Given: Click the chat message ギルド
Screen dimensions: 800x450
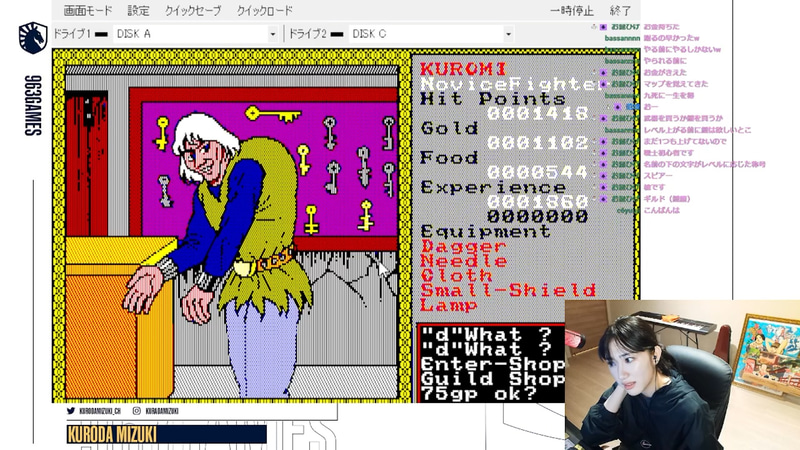Looking at the screenshot, I should tap(666, 198).
